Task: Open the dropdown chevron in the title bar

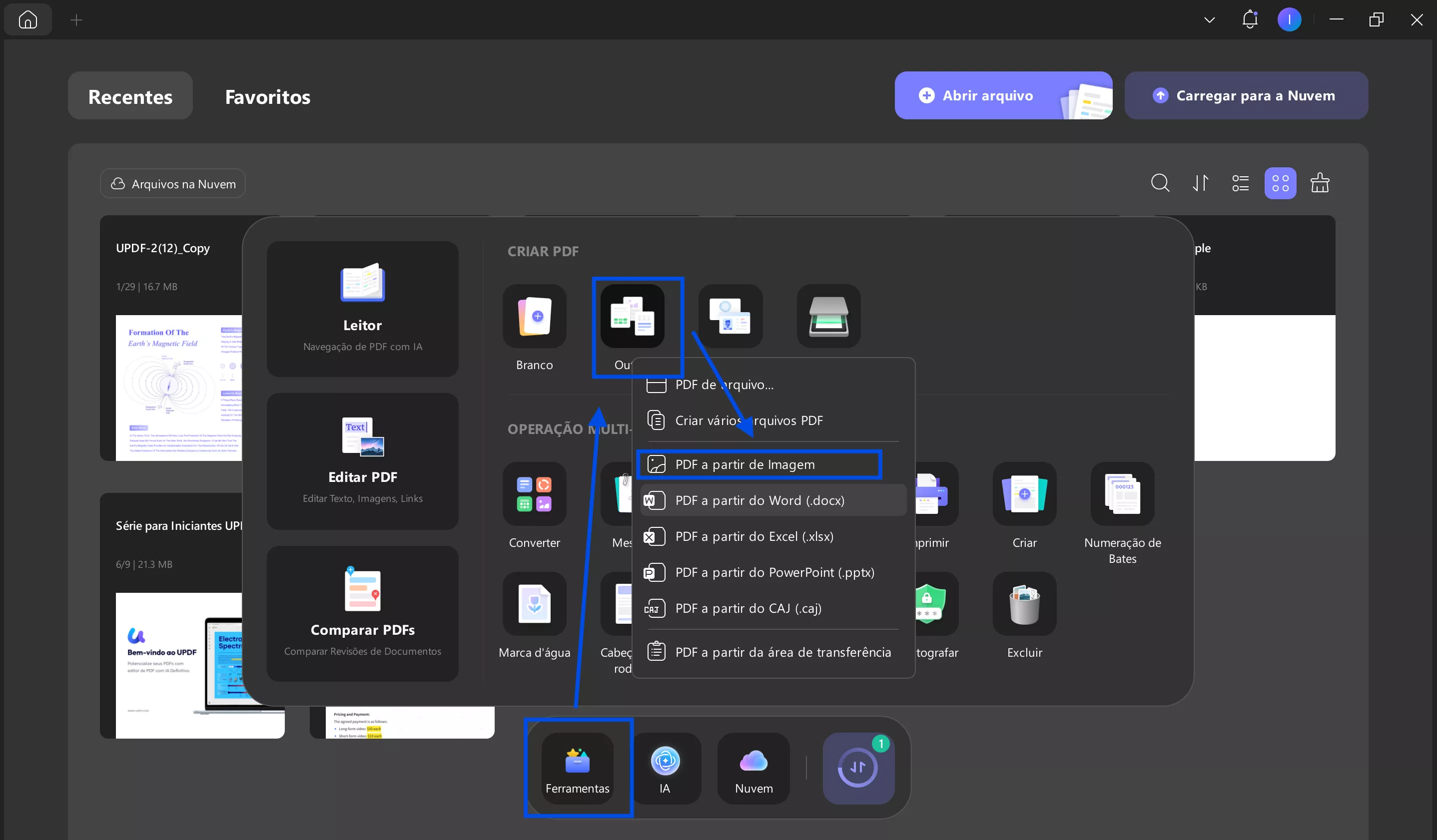Action: [x=1209, y=19]
